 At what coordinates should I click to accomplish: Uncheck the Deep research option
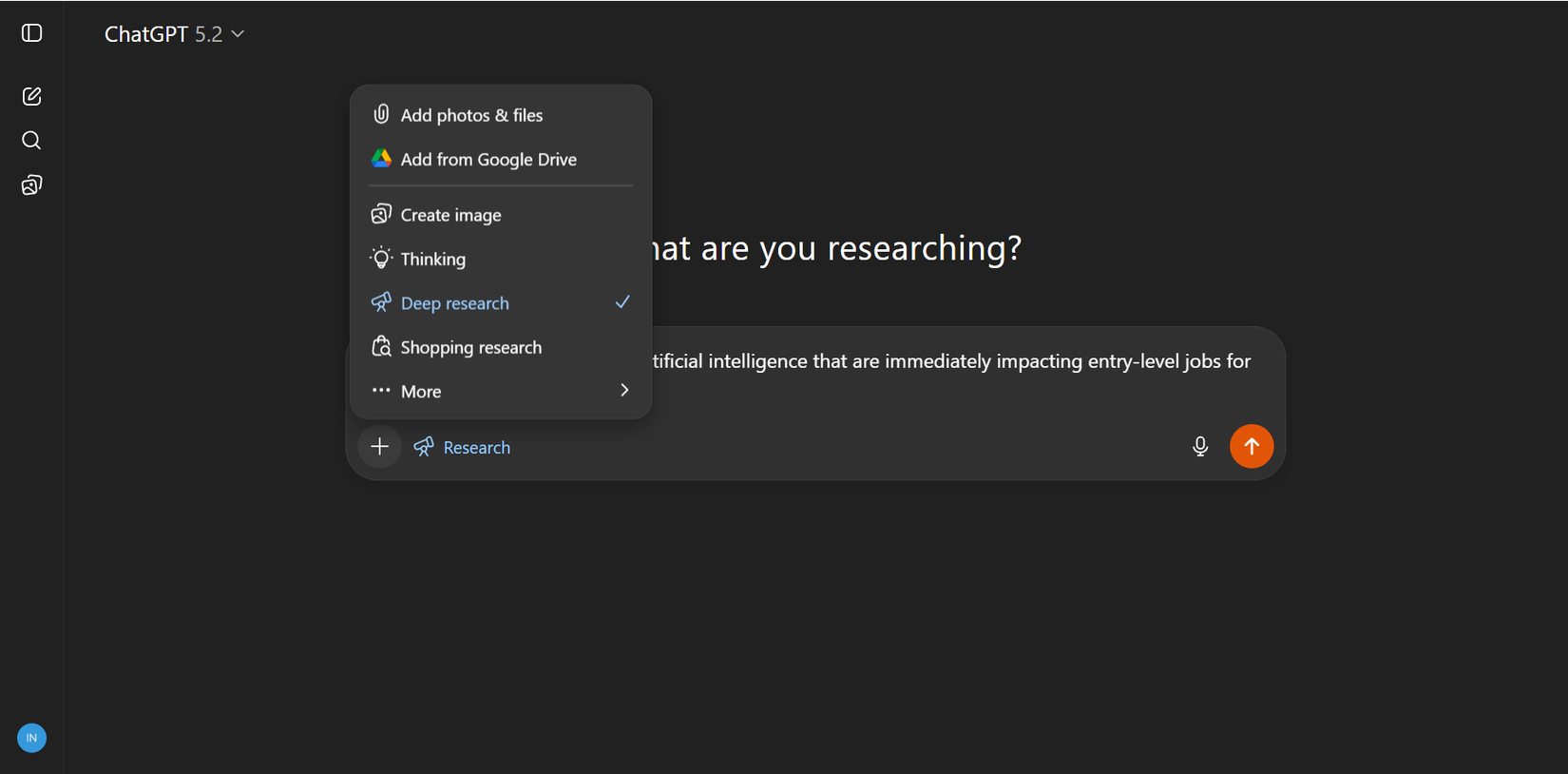pyautogui.click(x=501, y=303)
